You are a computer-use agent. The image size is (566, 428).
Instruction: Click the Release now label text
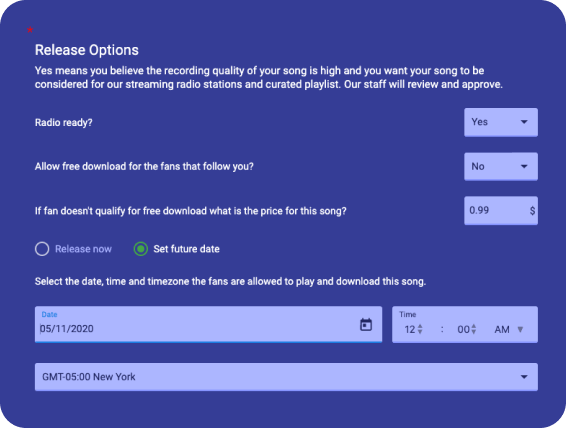[x=83, y=249]
